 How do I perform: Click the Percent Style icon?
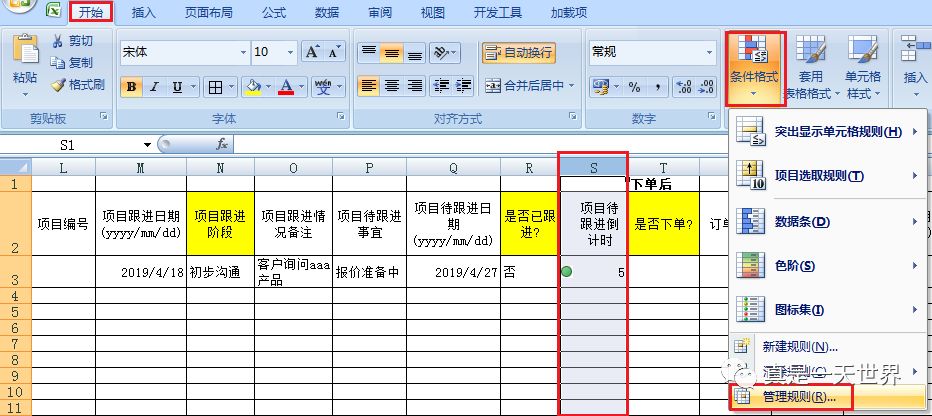point(634,87)
